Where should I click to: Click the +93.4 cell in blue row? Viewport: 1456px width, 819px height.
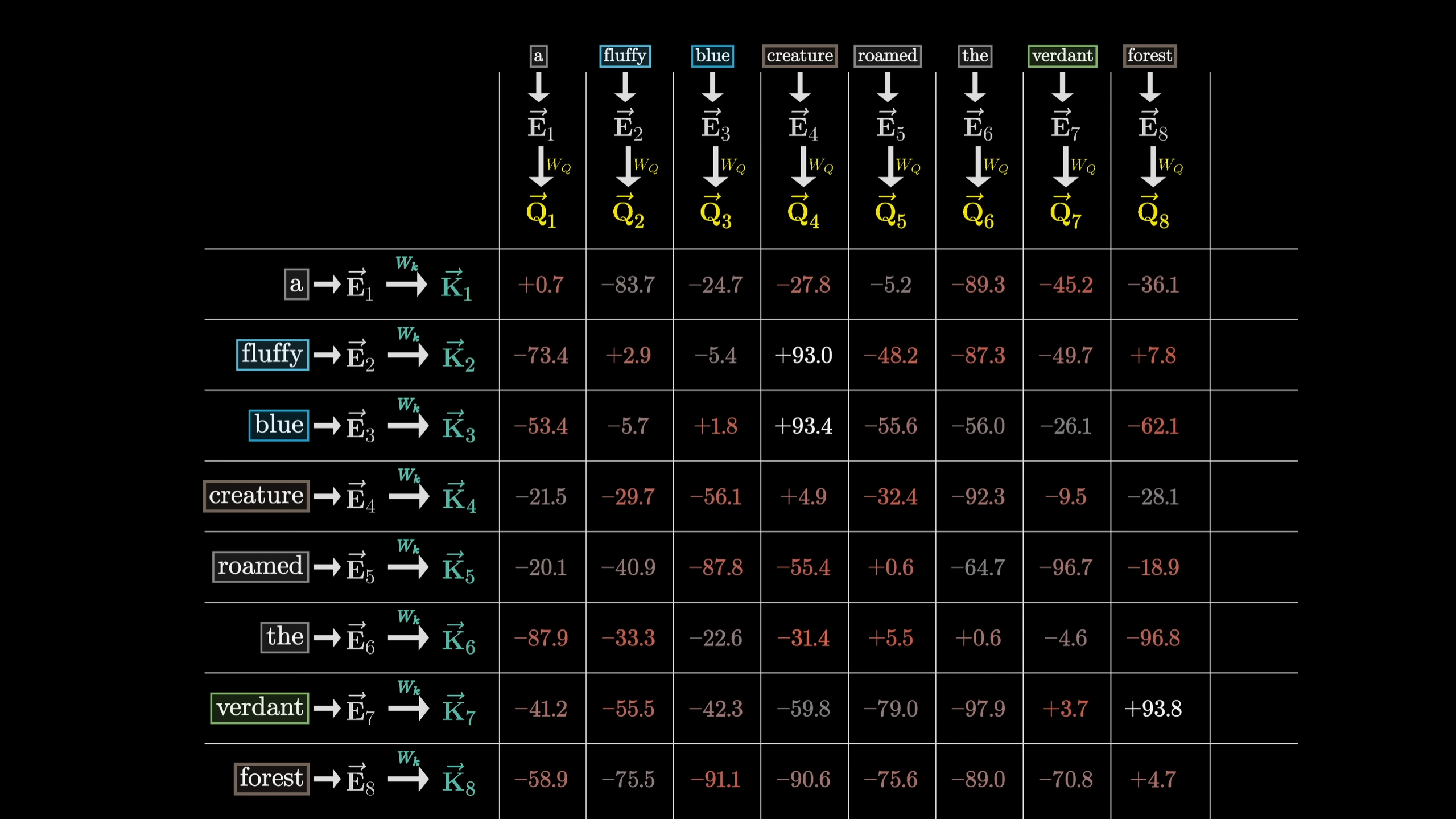click(x=803, y=426)
